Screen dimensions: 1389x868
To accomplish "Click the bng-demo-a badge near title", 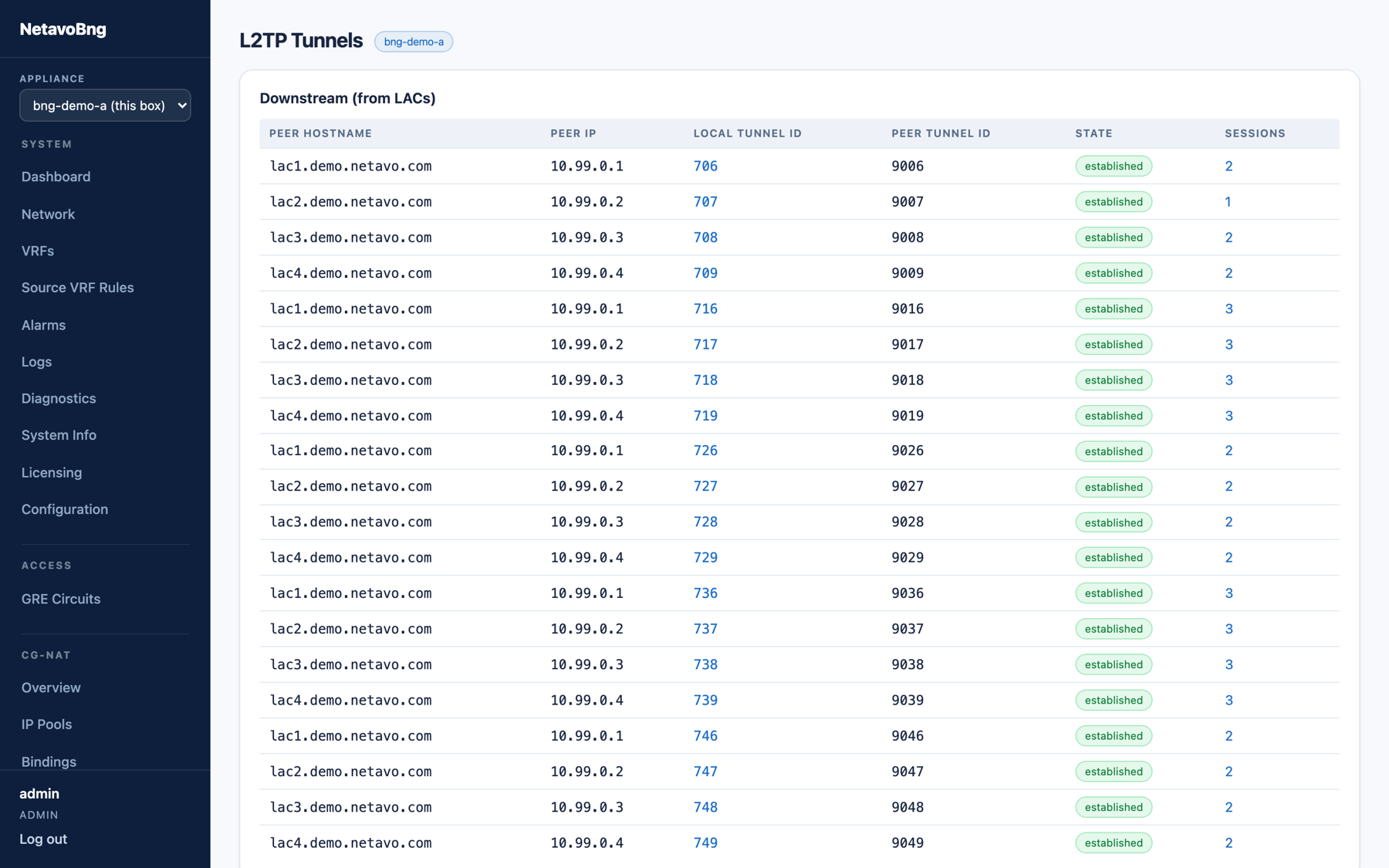I will coord(414,42).
